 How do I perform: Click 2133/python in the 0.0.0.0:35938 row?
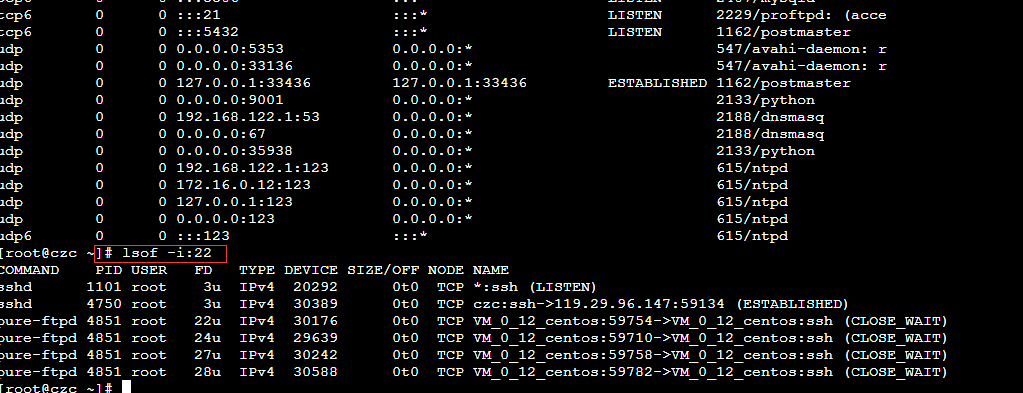tap(765, 151)
